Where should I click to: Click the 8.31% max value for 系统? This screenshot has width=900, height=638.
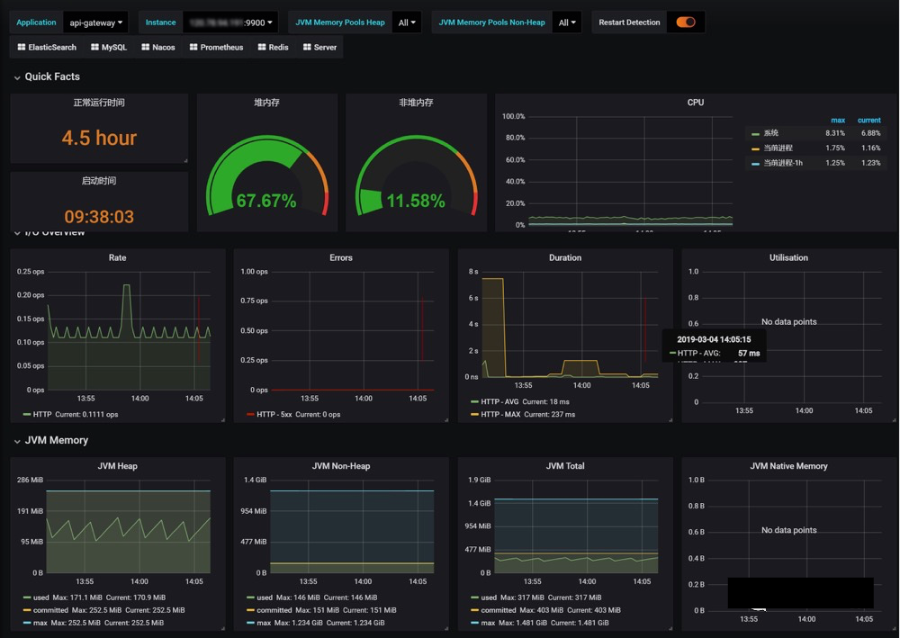(x=835, y=133)
